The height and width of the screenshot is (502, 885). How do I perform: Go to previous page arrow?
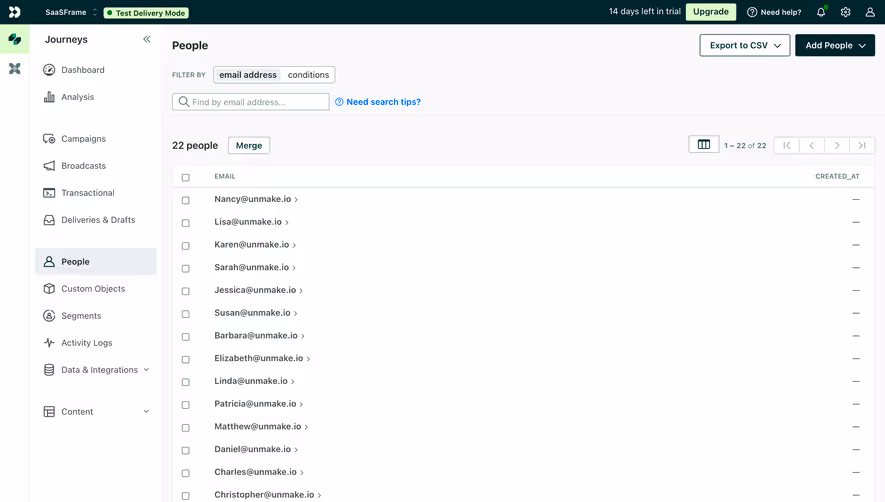[x=812, y=146]
